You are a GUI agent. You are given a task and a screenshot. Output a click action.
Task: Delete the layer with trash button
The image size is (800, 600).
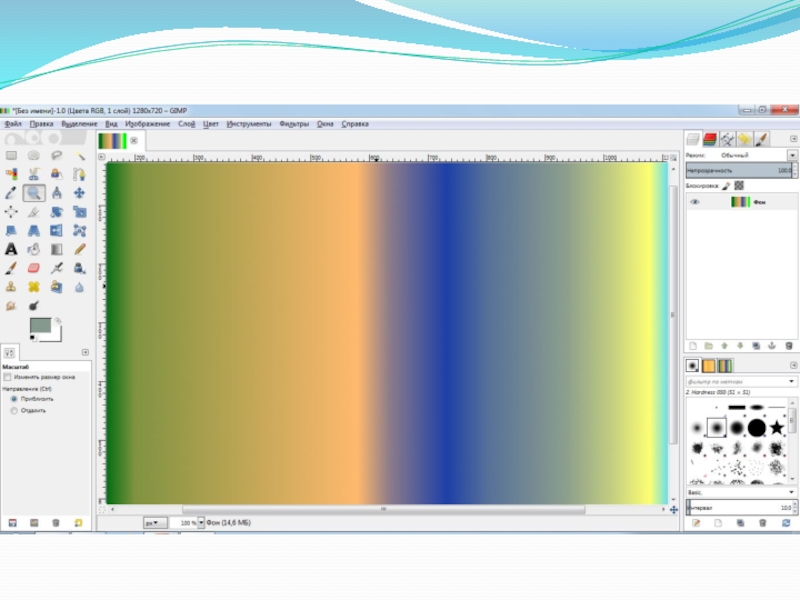click(x=789, y=346)
